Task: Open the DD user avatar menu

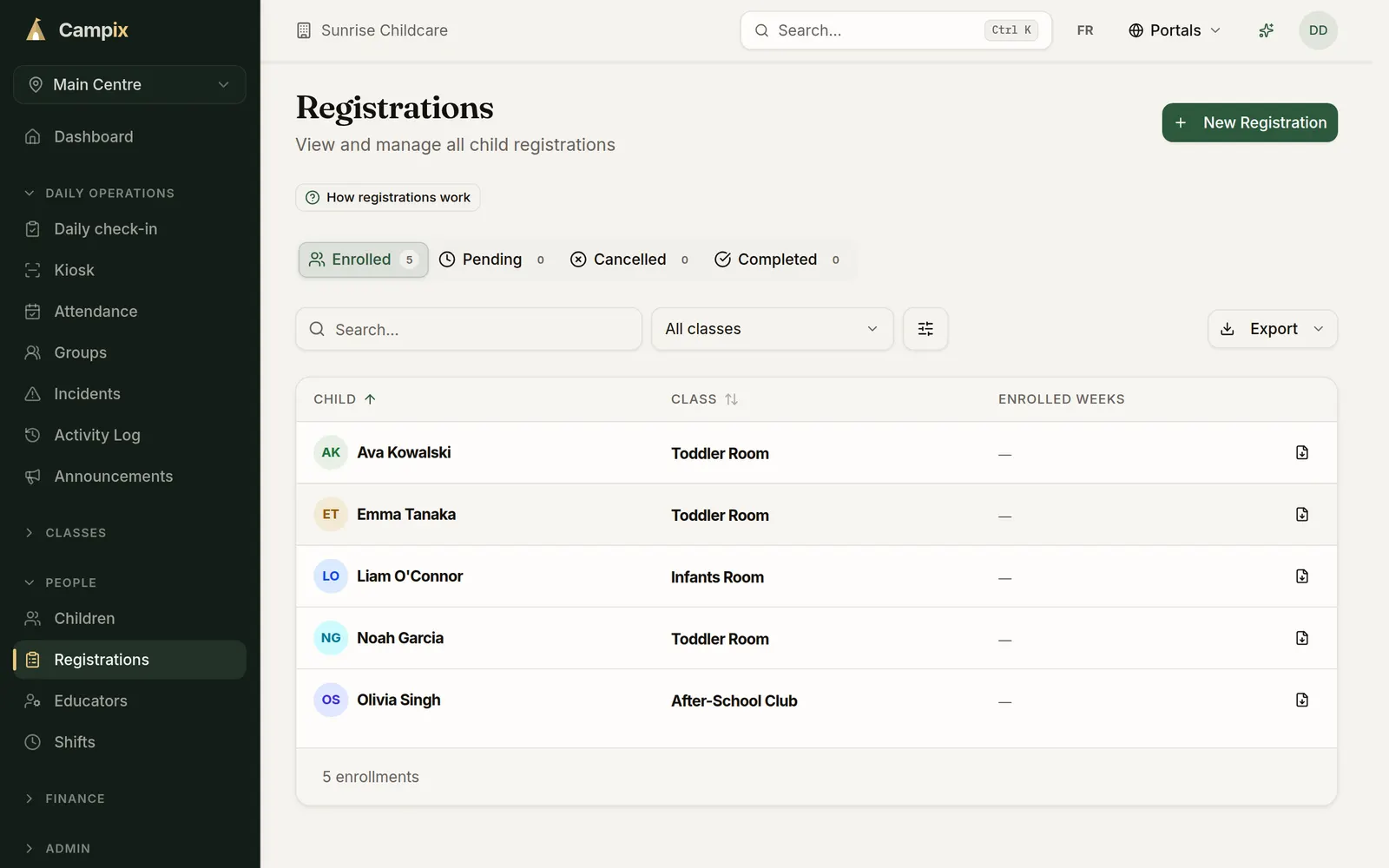Action: pyautogui.click(x=1318, y=30)
